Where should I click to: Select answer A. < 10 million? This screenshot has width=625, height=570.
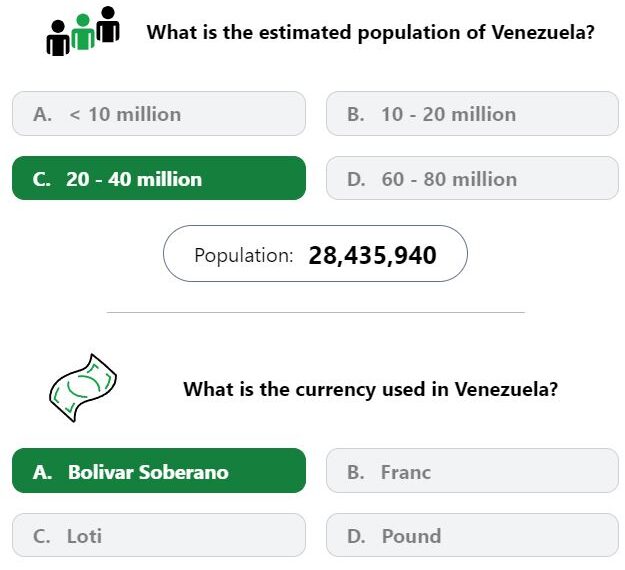(x=159, y=114)
